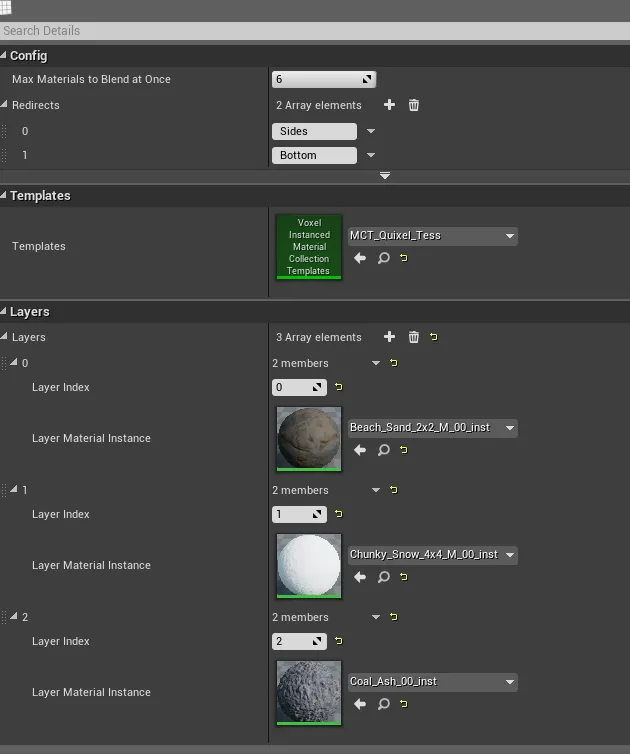Collapse the Templates section header
630x754 pixels.
click(x=5, y=196)
